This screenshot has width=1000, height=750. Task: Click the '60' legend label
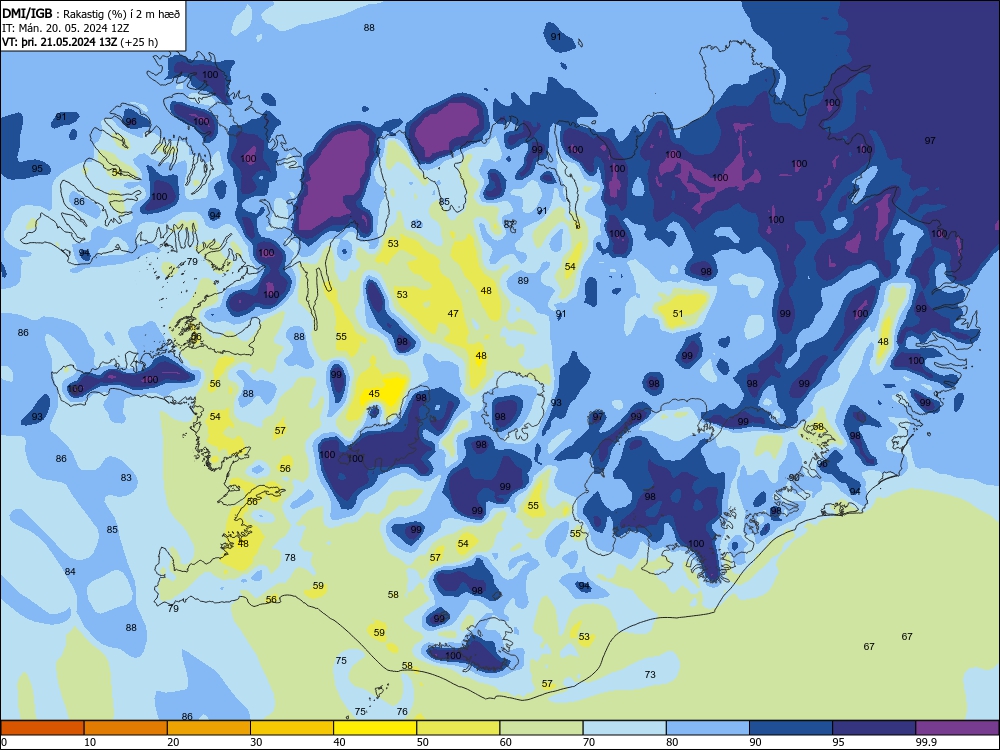point(506,742)
